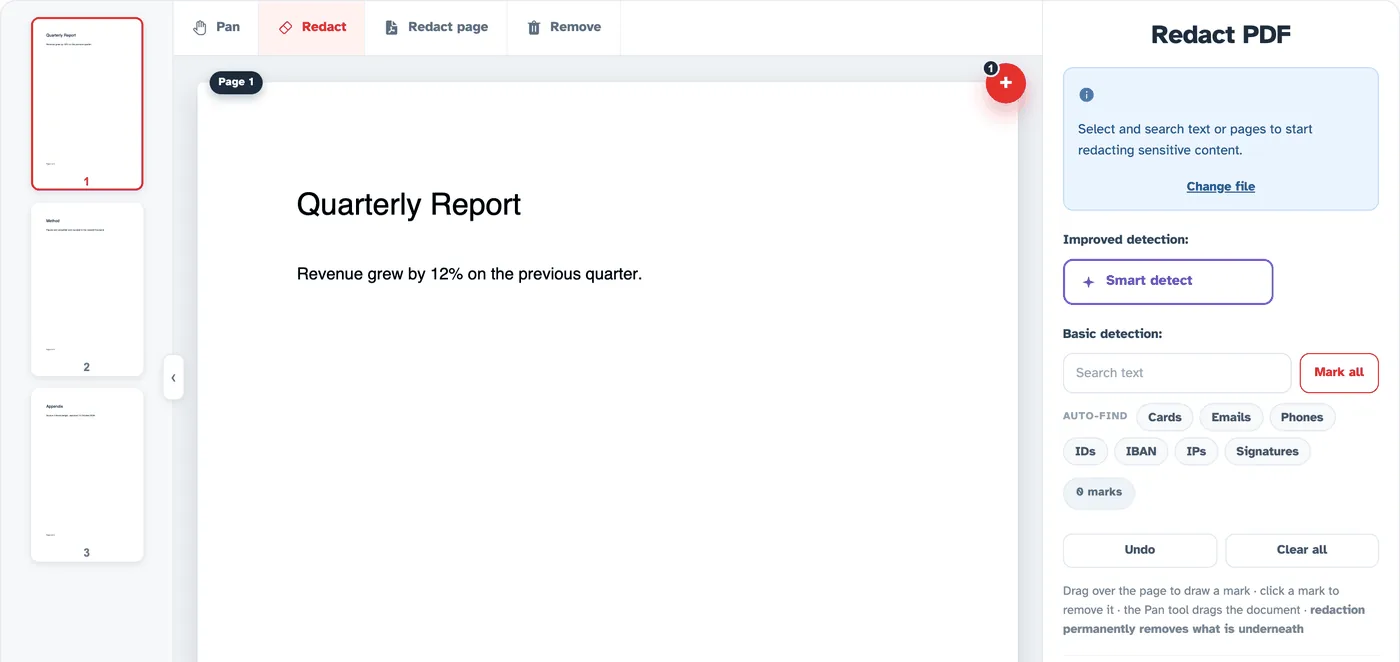The height and width of the screenshot is (662, 1400).
Task: Open page 2 thumbnail
Action: (87, 289)
